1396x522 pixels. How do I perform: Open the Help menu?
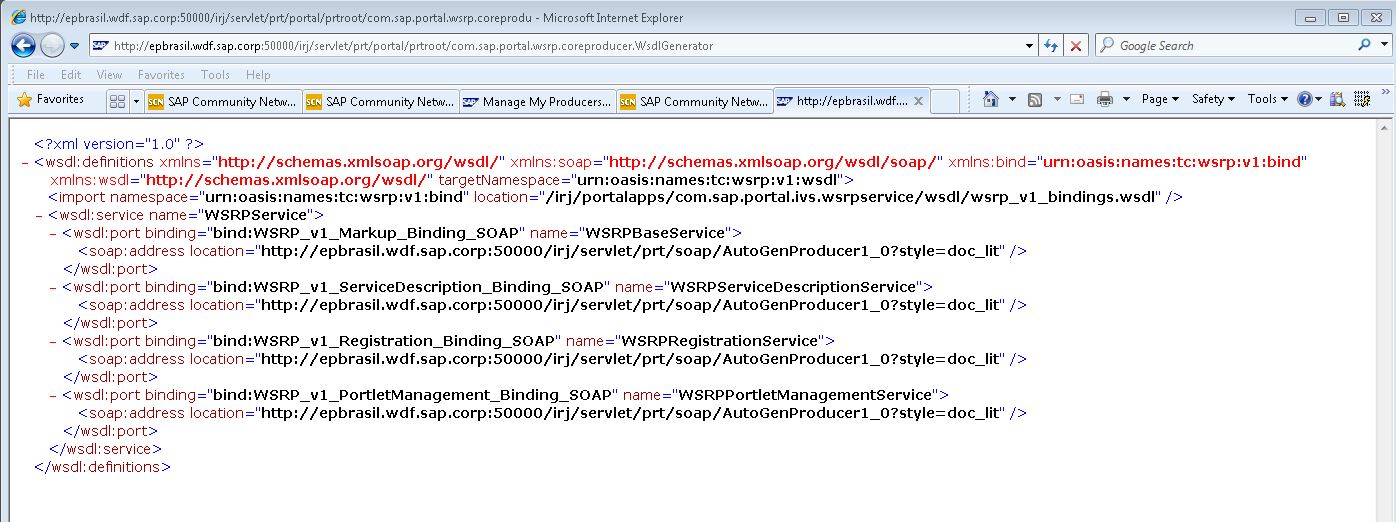[258, 75]
